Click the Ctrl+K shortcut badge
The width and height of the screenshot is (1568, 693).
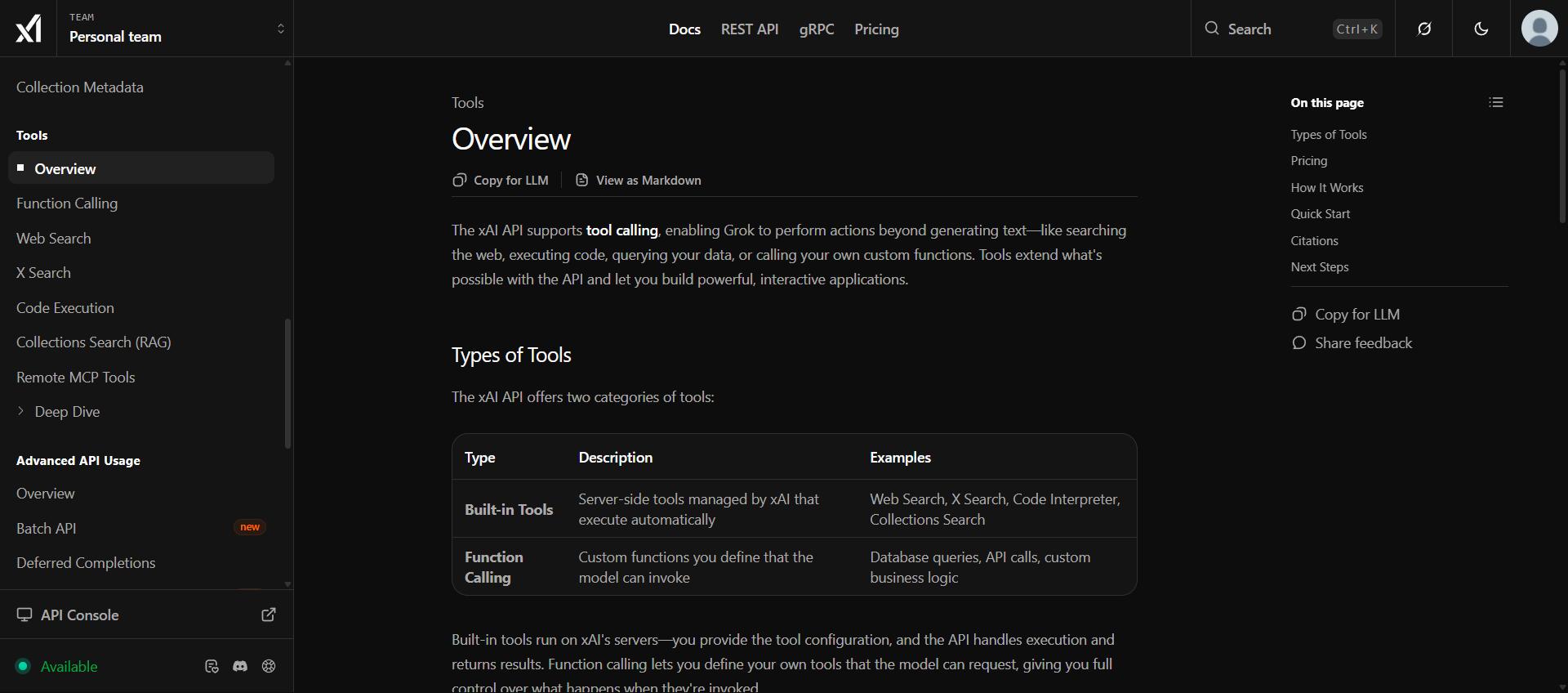(x=1357, y=29)
